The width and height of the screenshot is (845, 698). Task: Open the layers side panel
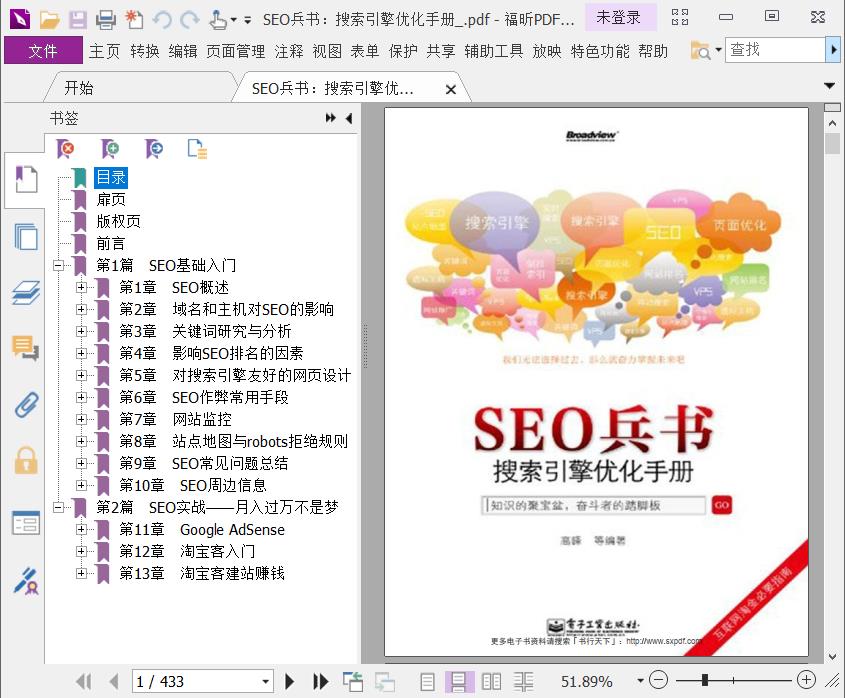pos(25,292)
